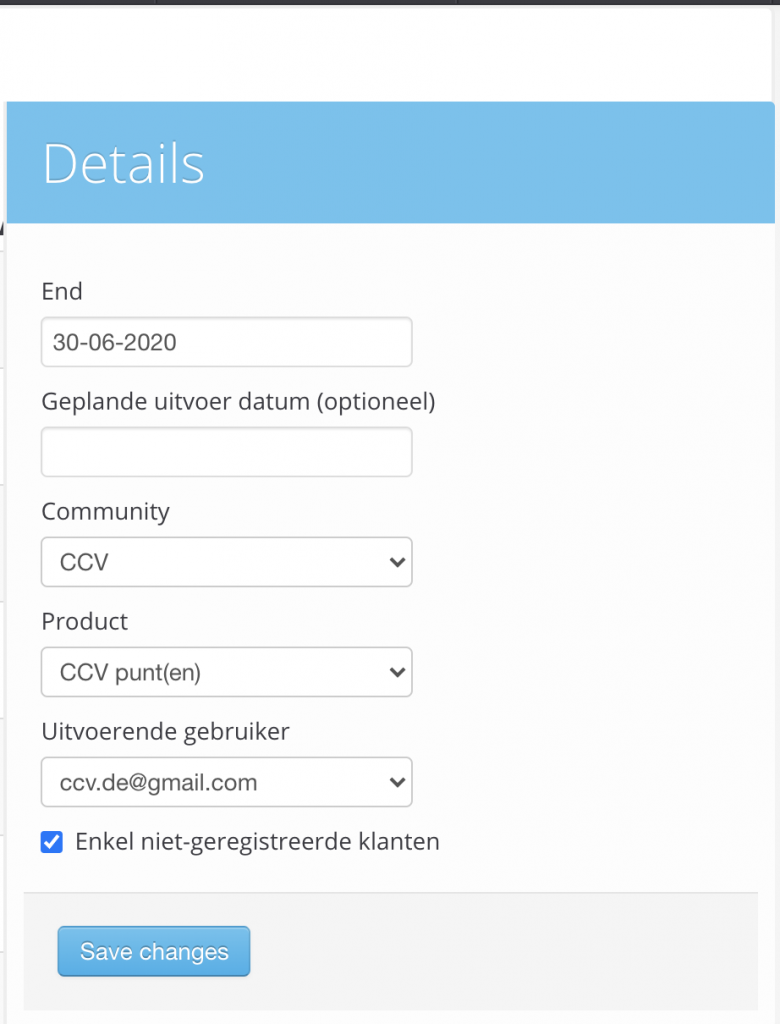Click the chevron arrow beside ccv.de@gmail.com

[397, 782]
